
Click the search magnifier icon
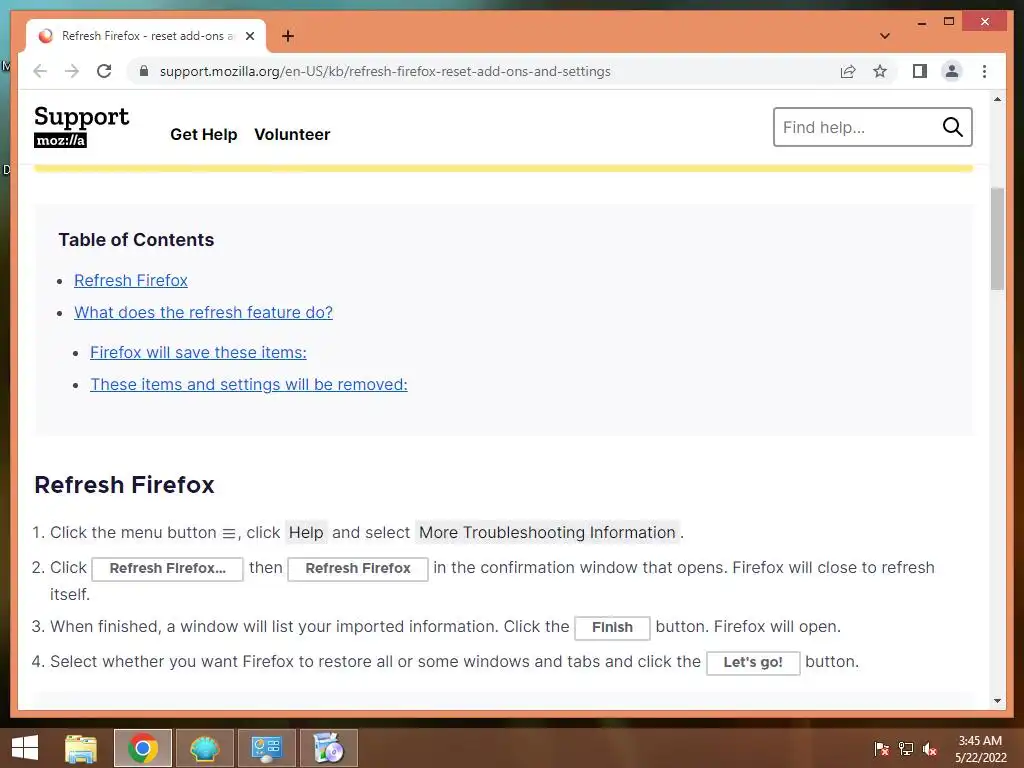click(x=952, y=127)
